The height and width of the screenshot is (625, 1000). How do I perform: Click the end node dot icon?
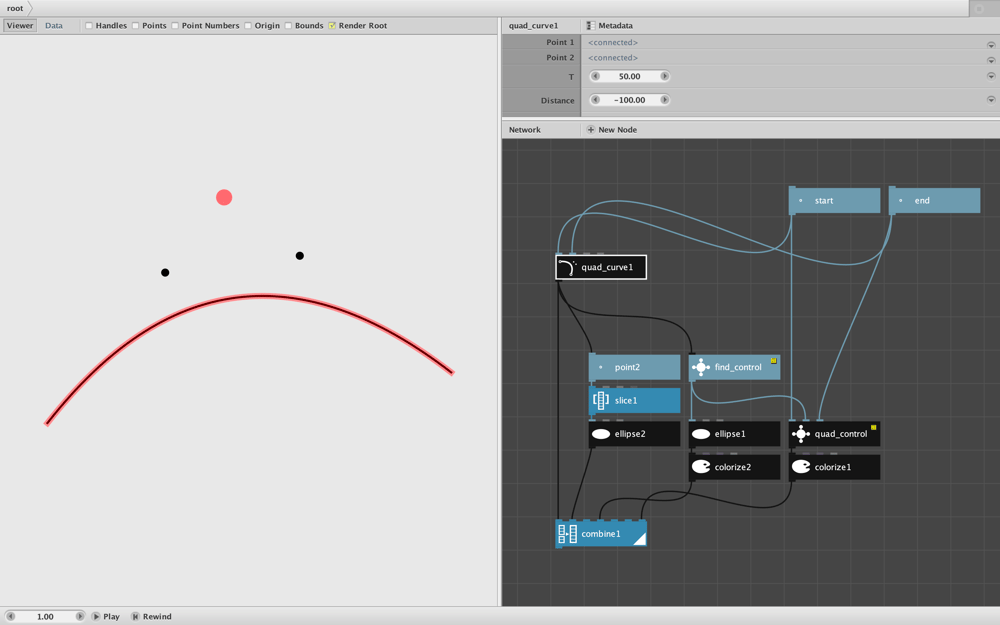[901, 200]
